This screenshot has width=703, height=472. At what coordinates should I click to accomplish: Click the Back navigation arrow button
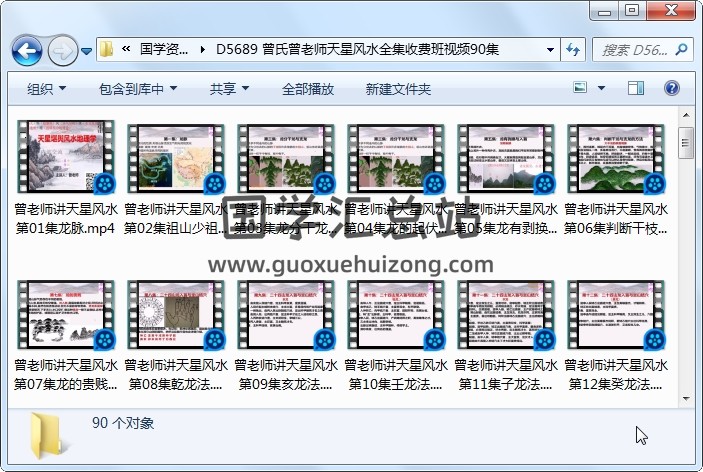click(x=26, y=49)
